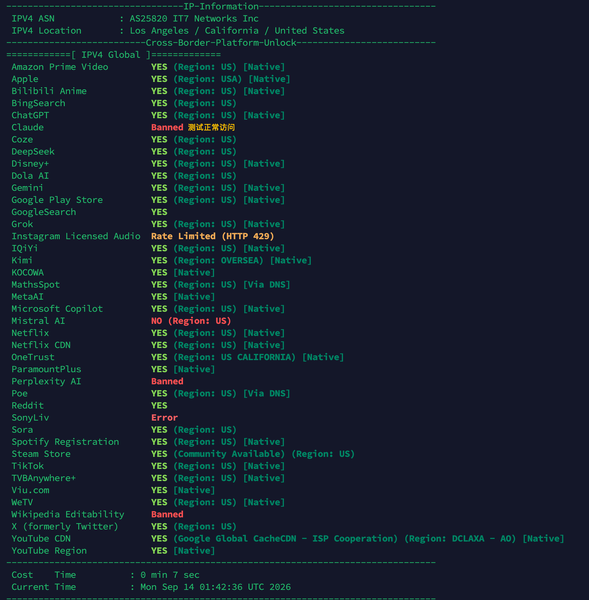
Task: Select the Amazon Prime Video row label
Action: [60, 67]
